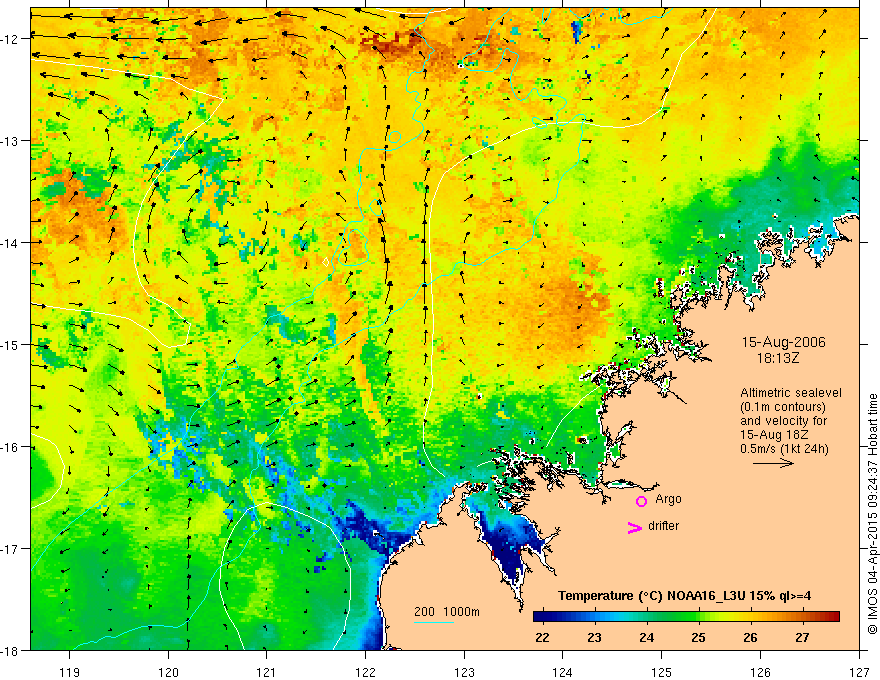Click the 'Altimetric sealevel' caption line

791,393
